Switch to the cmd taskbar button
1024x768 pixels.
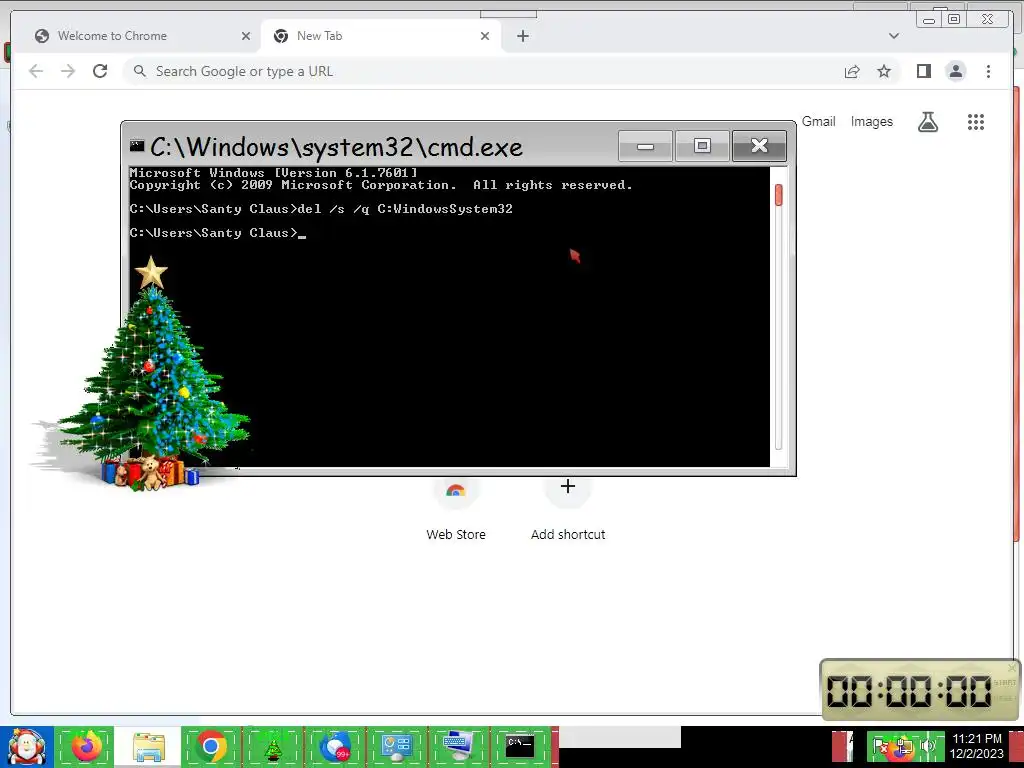point(520,746)
